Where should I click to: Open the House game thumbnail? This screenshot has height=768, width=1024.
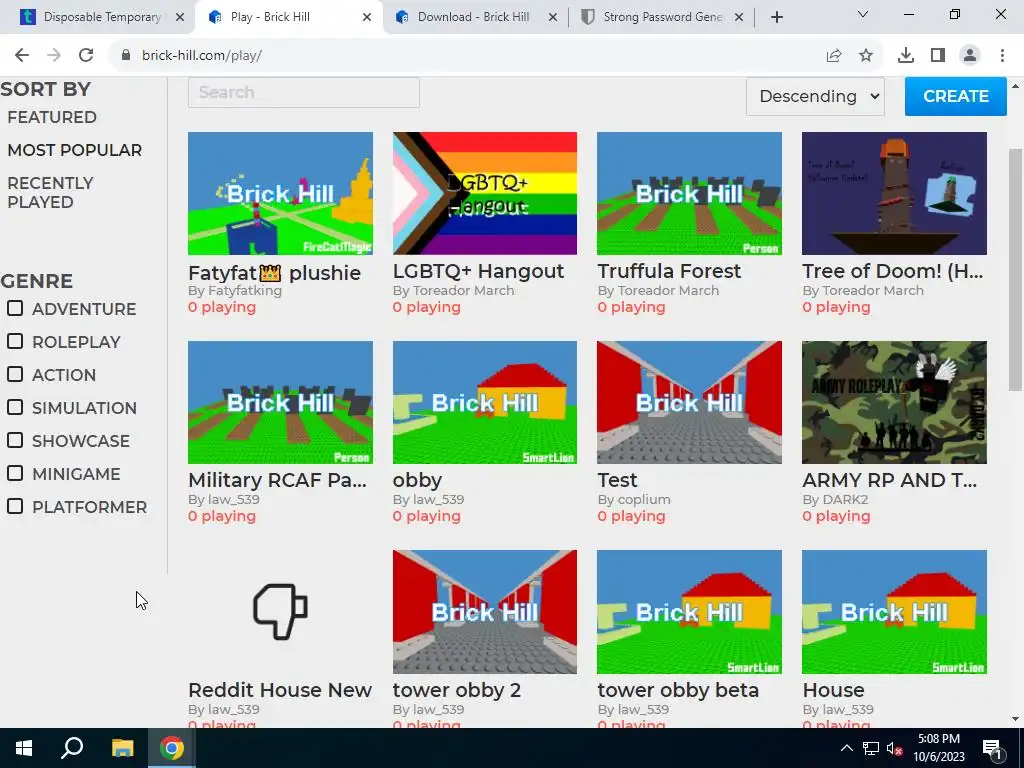pyautogui.click(x=894, y=611)
